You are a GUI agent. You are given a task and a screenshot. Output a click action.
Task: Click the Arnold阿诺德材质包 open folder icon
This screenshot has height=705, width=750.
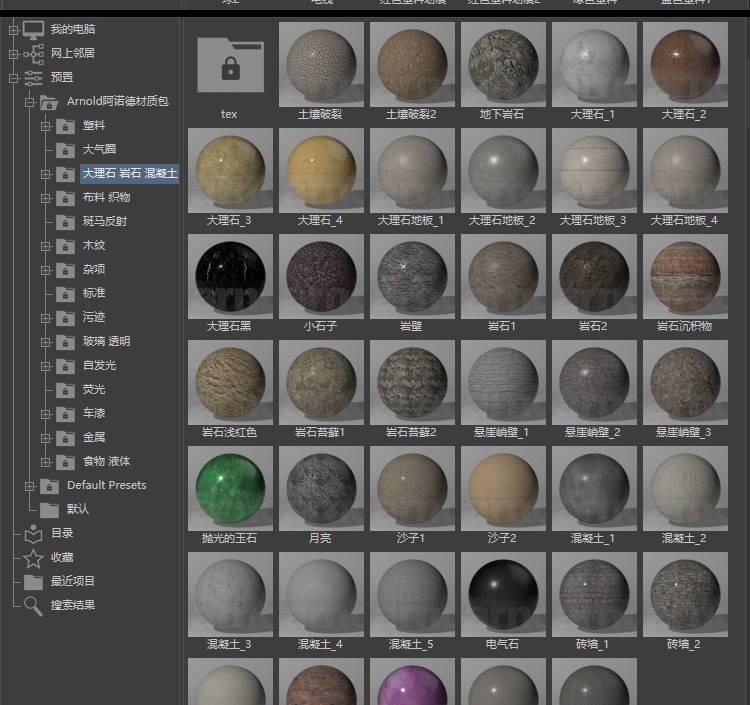click(49, 102)
